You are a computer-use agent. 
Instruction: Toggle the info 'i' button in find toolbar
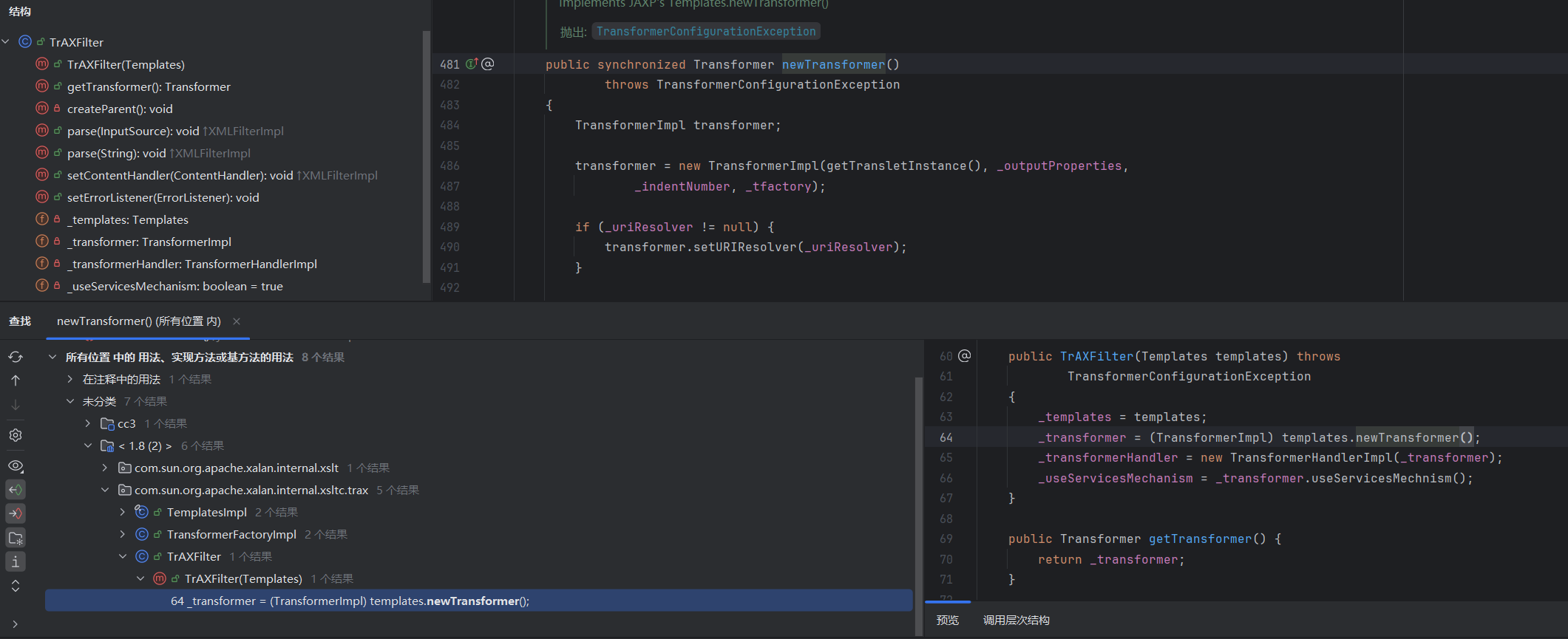pos(16,562)
